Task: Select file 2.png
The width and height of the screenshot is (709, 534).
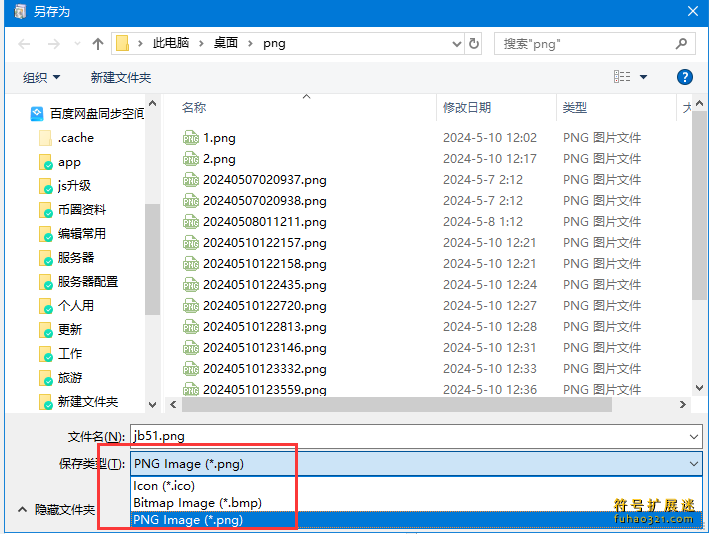Action: click(x=219, y=159)
